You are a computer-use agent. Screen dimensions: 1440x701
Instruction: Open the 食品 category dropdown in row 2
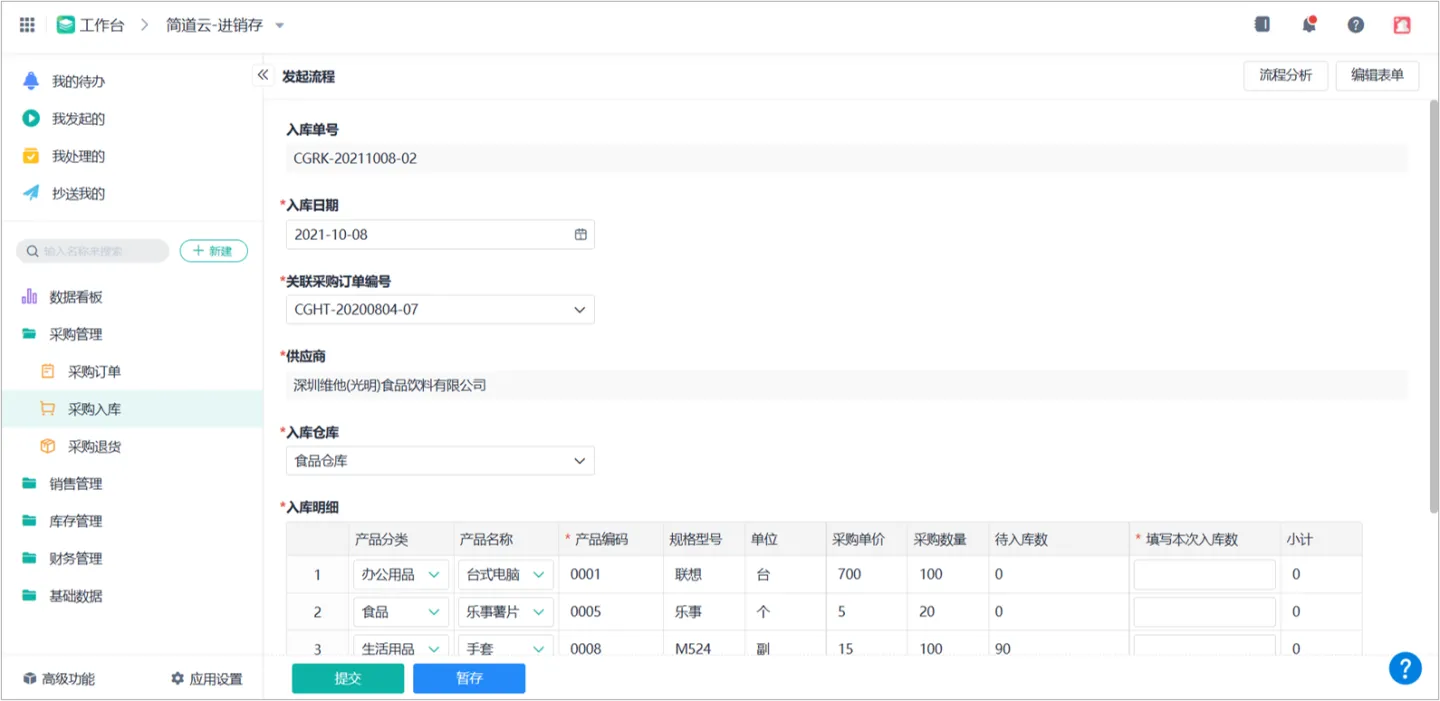[400, 611]
